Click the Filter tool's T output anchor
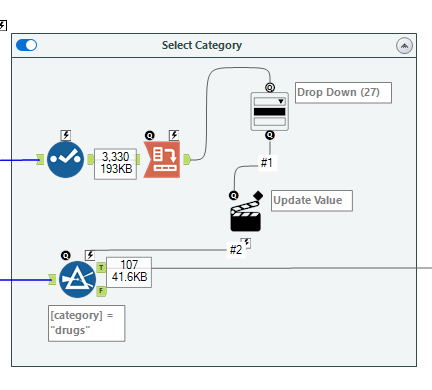The height and width of the screenshot is (390, 432). click(x=101, y=267)
